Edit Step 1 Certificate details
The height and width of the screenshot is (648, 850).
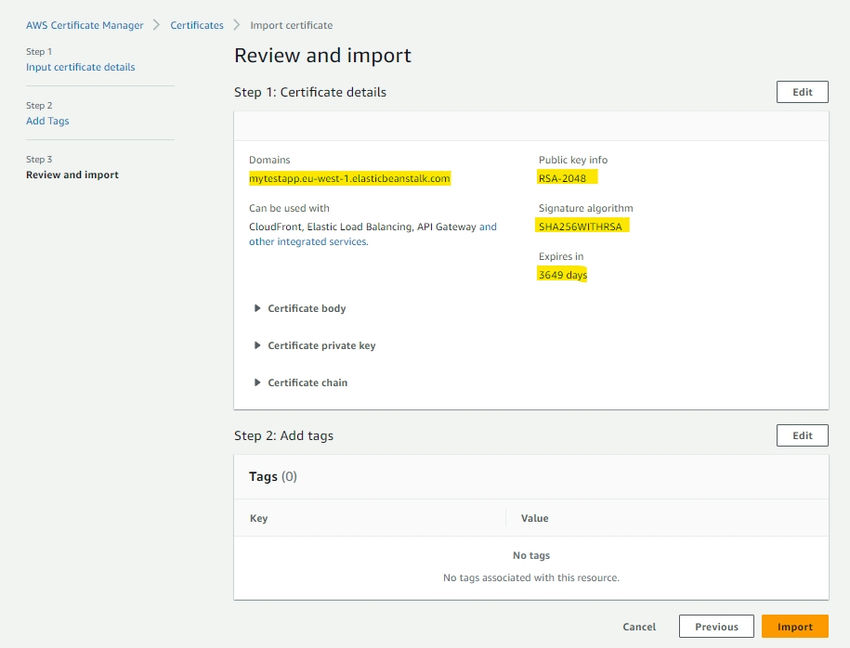tap(802, 92)
